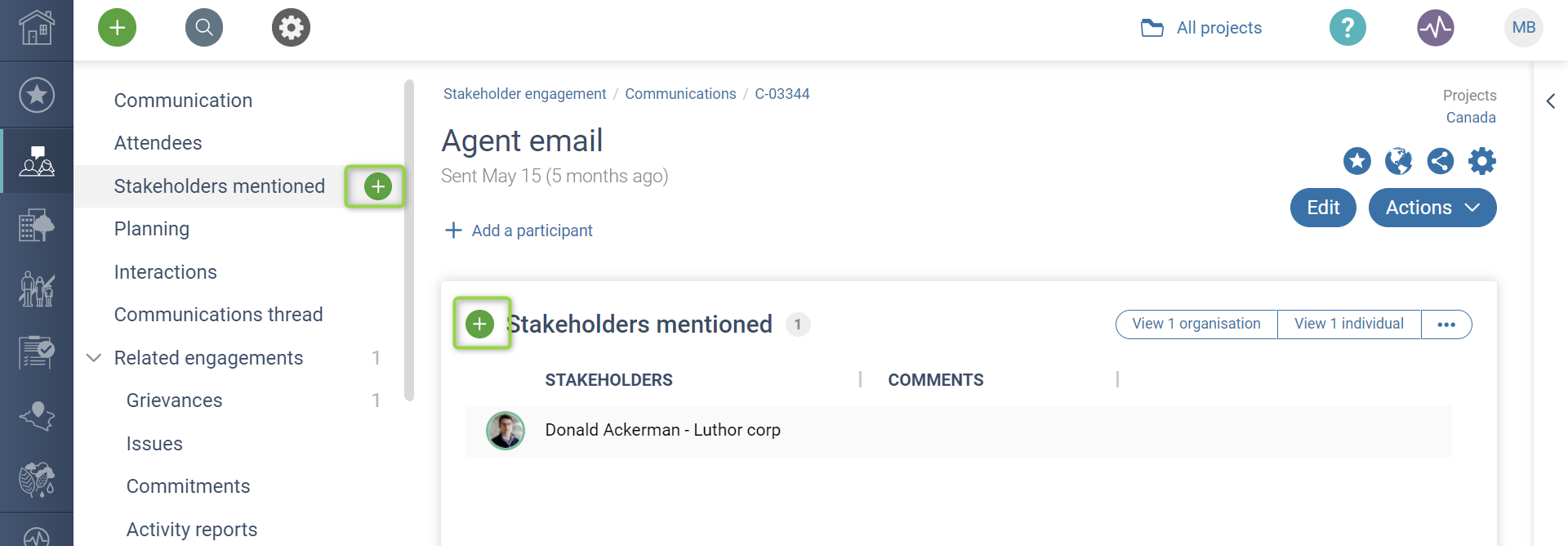The image size is (1568, 546).
Task: Click the green add-new plus button in top bar
Action: (118, 28)
